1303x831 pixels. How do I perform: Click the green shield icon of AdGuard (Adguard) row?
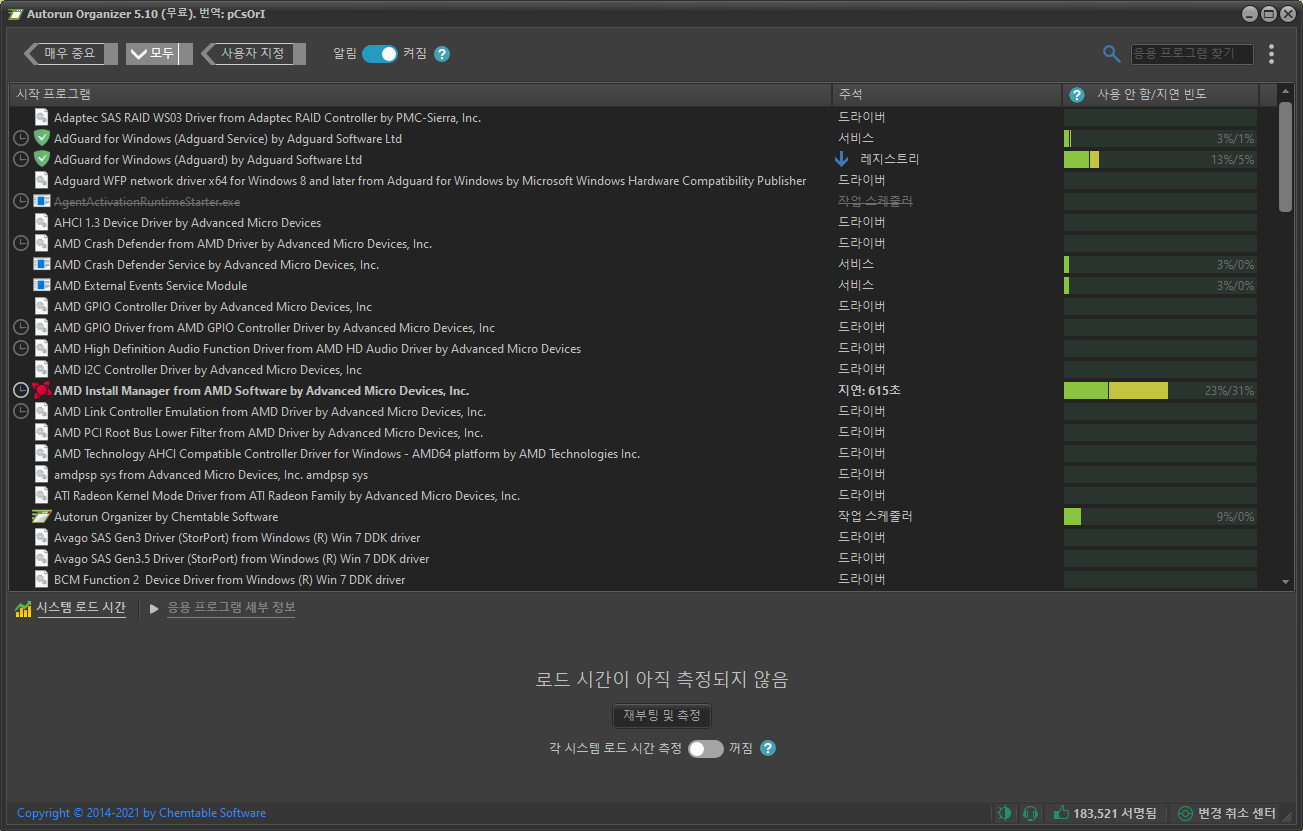[42, 159]
